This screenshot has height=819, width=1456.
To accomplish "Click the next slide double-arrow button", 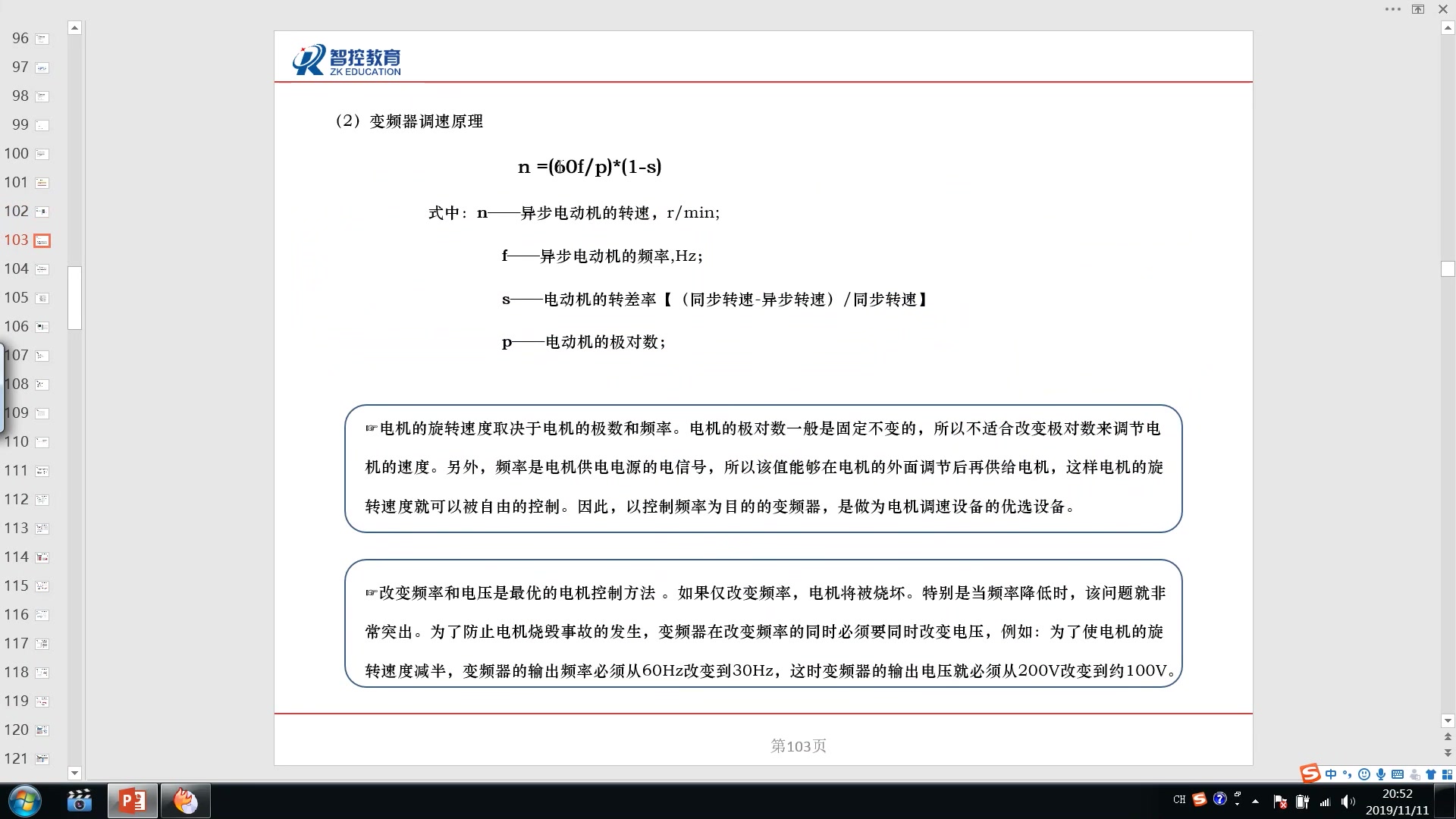I will point(1448,753).
